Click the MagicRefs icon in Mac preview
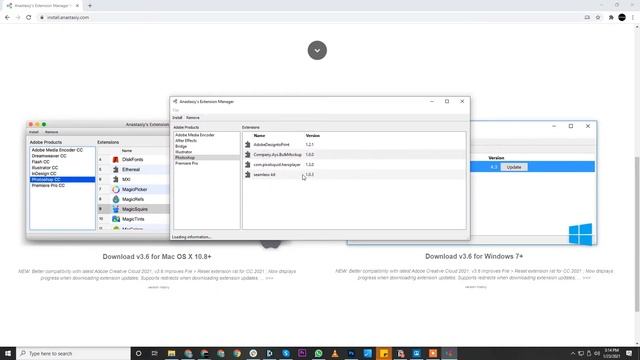 pyautogui.click(x=116, y=199)
